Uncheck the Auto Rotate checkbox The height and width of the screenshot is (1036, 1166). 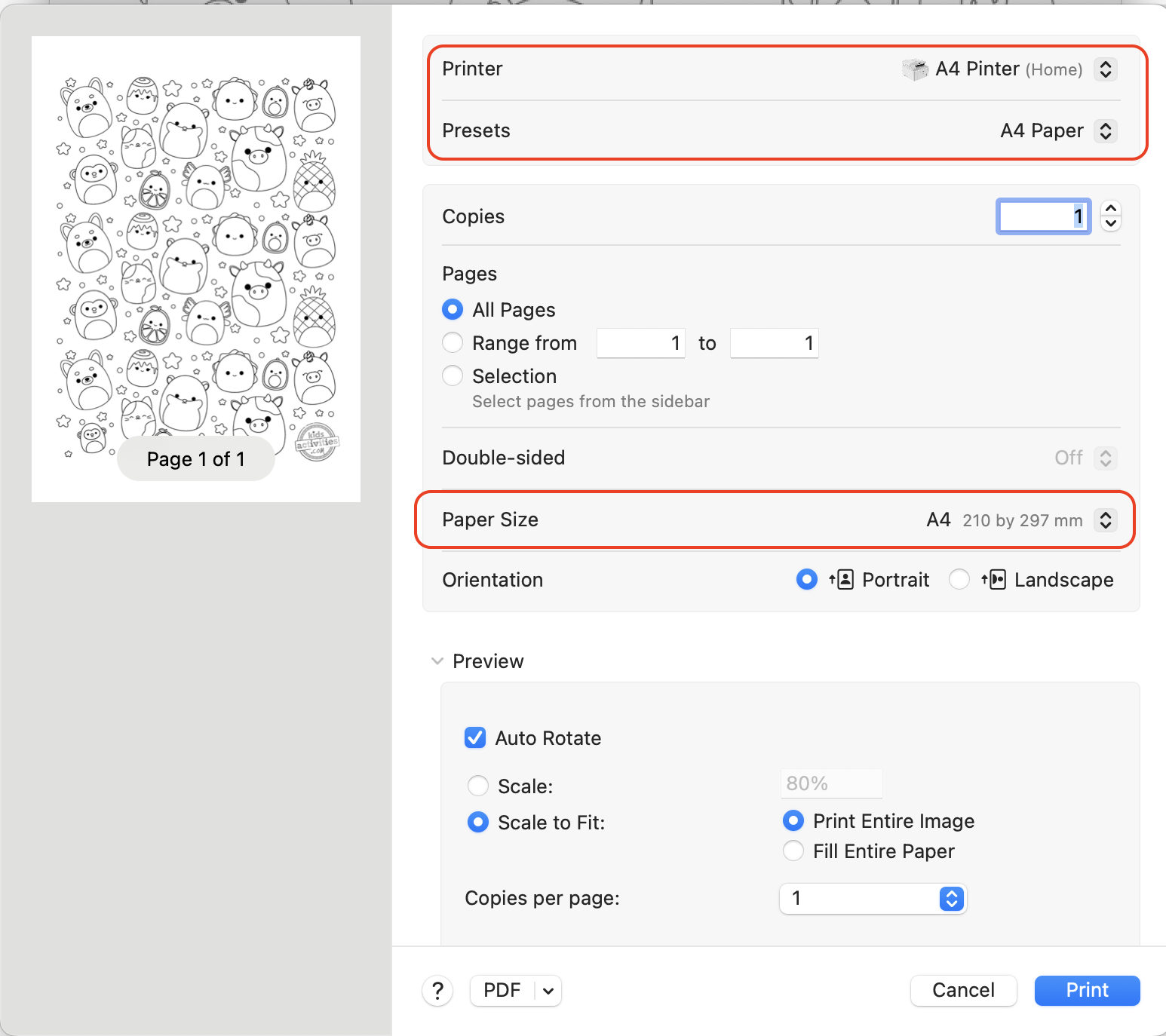pyautogui.click(x=475, y=737)
